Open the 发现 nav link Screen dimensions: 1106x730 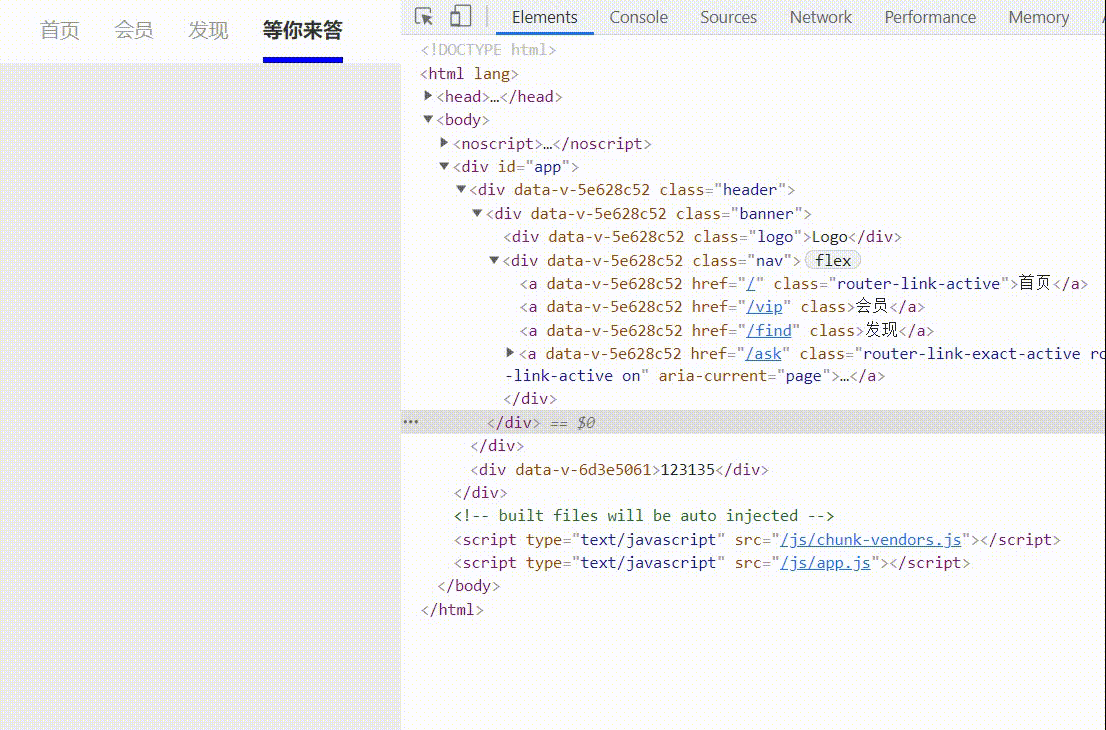(208, 30)
